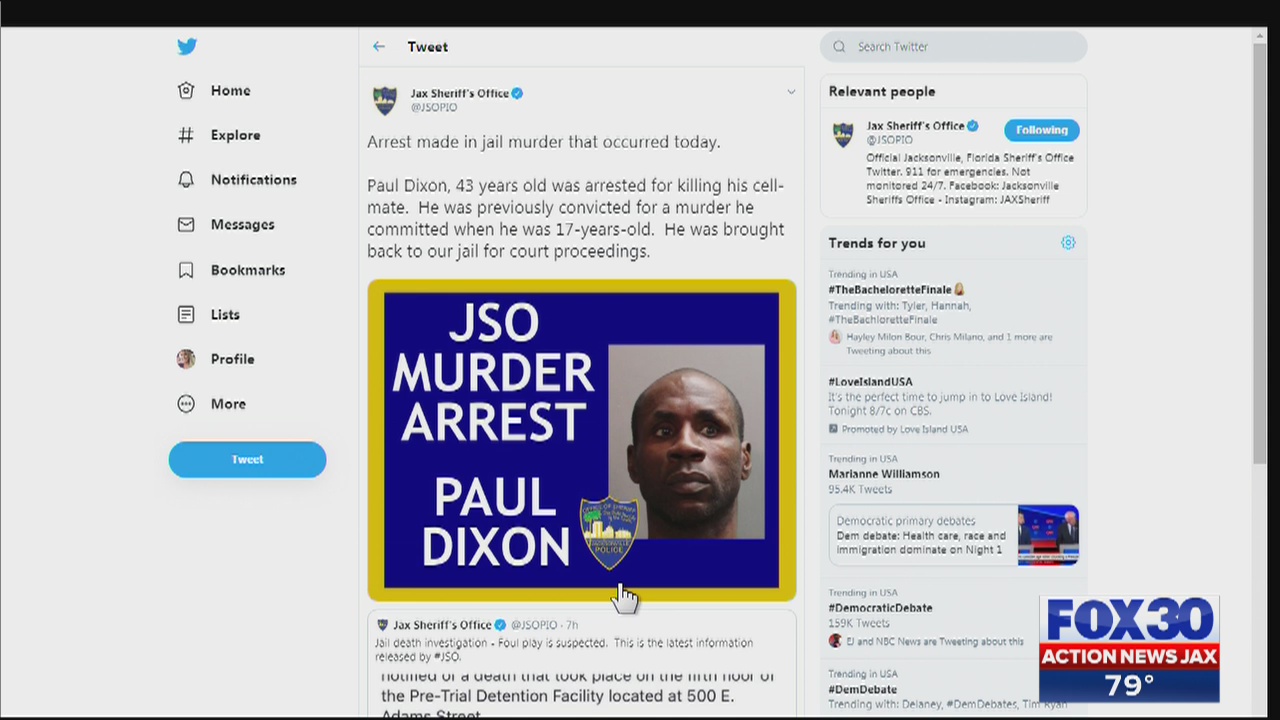Click Jax Sheriff's Office name in tweet header
The width and height of the screenshot is (1280, 720).
point(460,93)
